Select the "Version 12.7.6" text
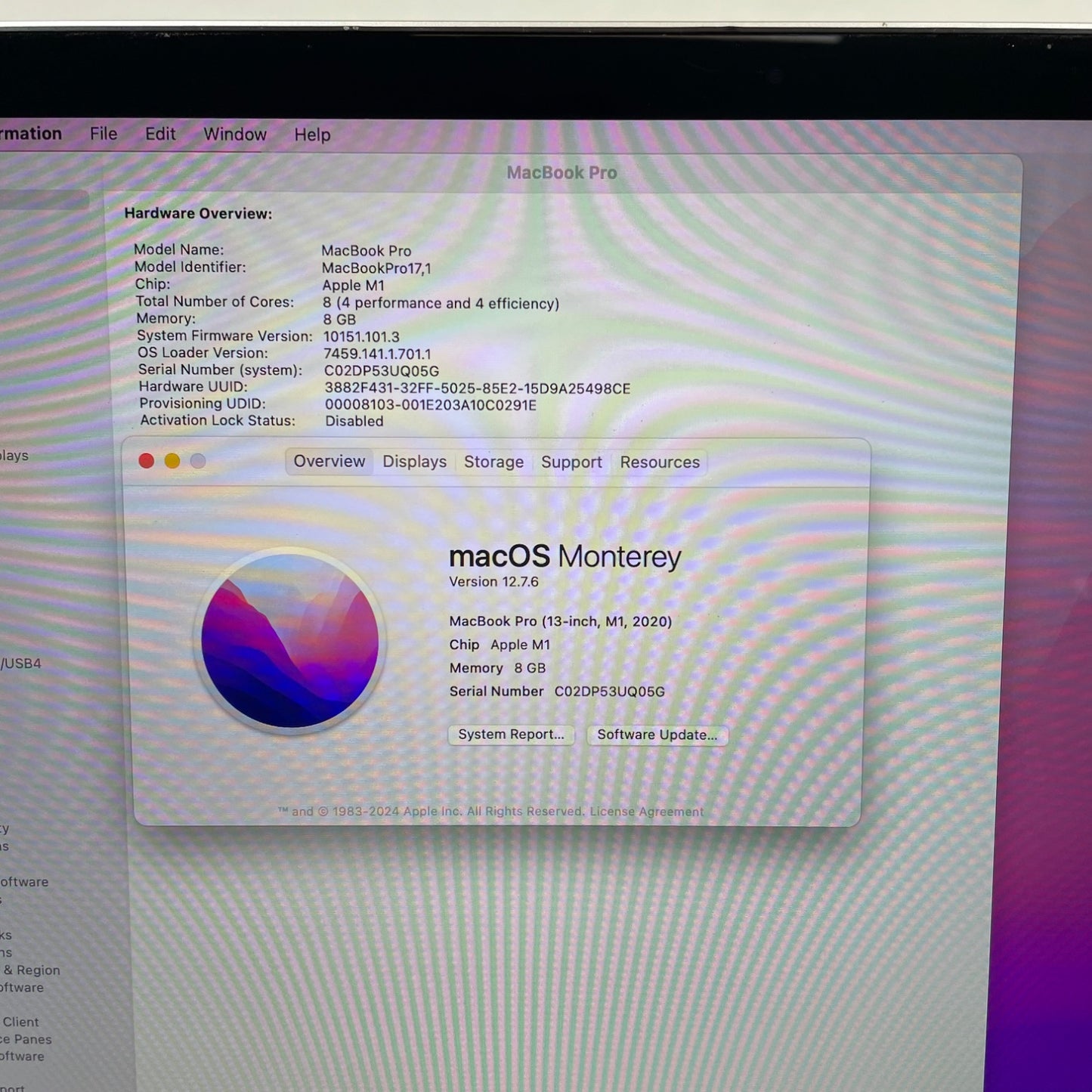This screenshot has width=1092, height=1092. coord(494,582)
